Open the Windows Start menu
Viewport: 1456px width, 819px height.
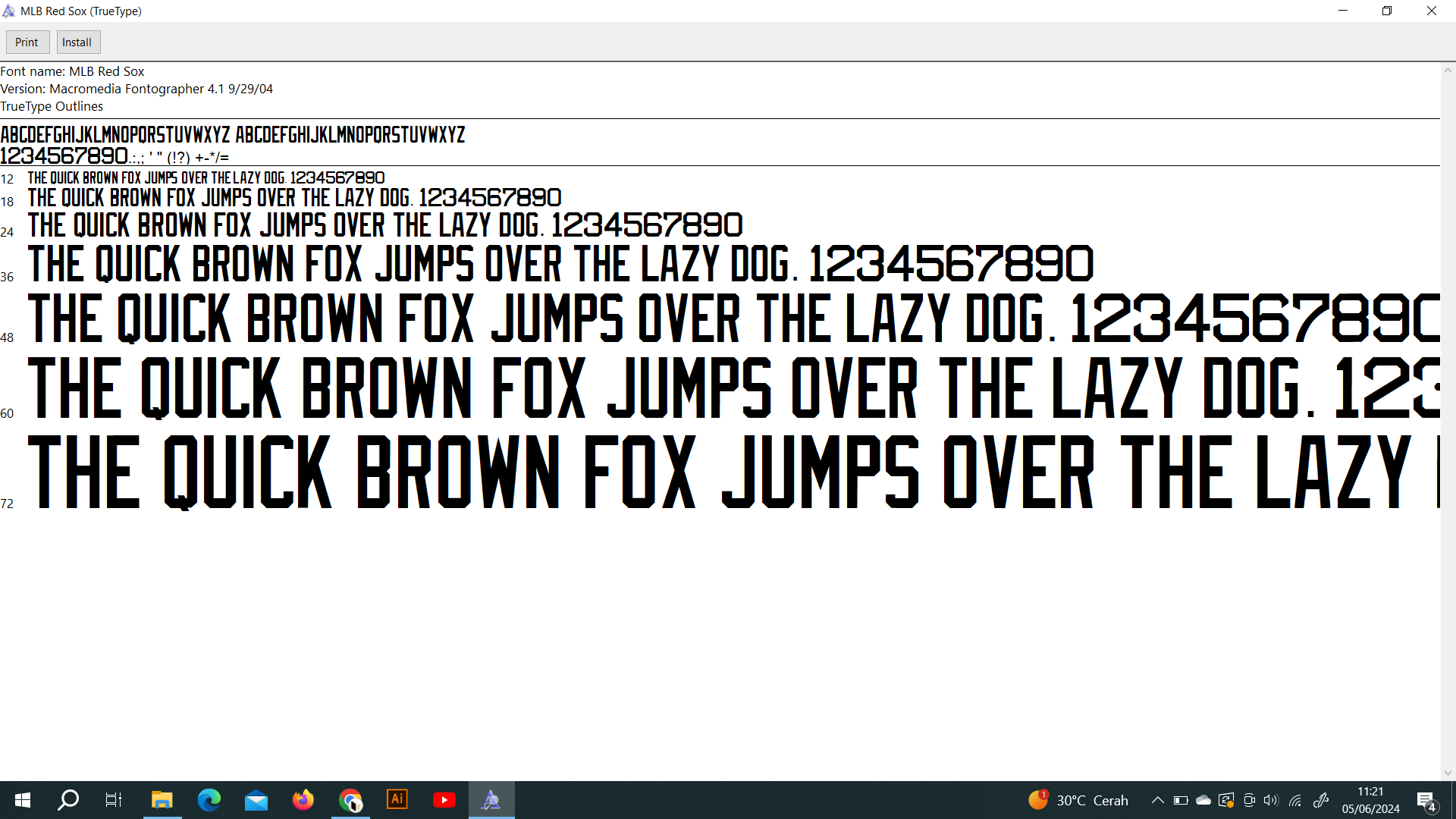tap(23, 800)
